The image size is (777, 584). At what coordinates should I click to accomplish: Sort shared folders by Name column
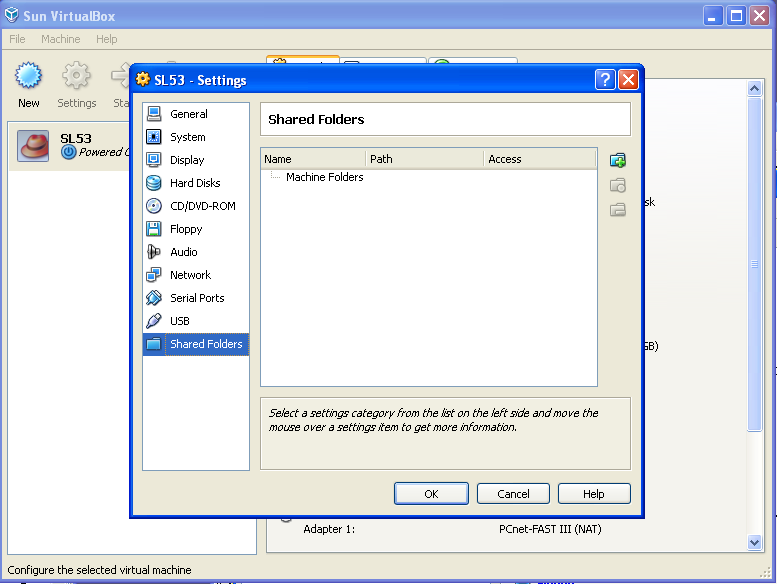313,159
